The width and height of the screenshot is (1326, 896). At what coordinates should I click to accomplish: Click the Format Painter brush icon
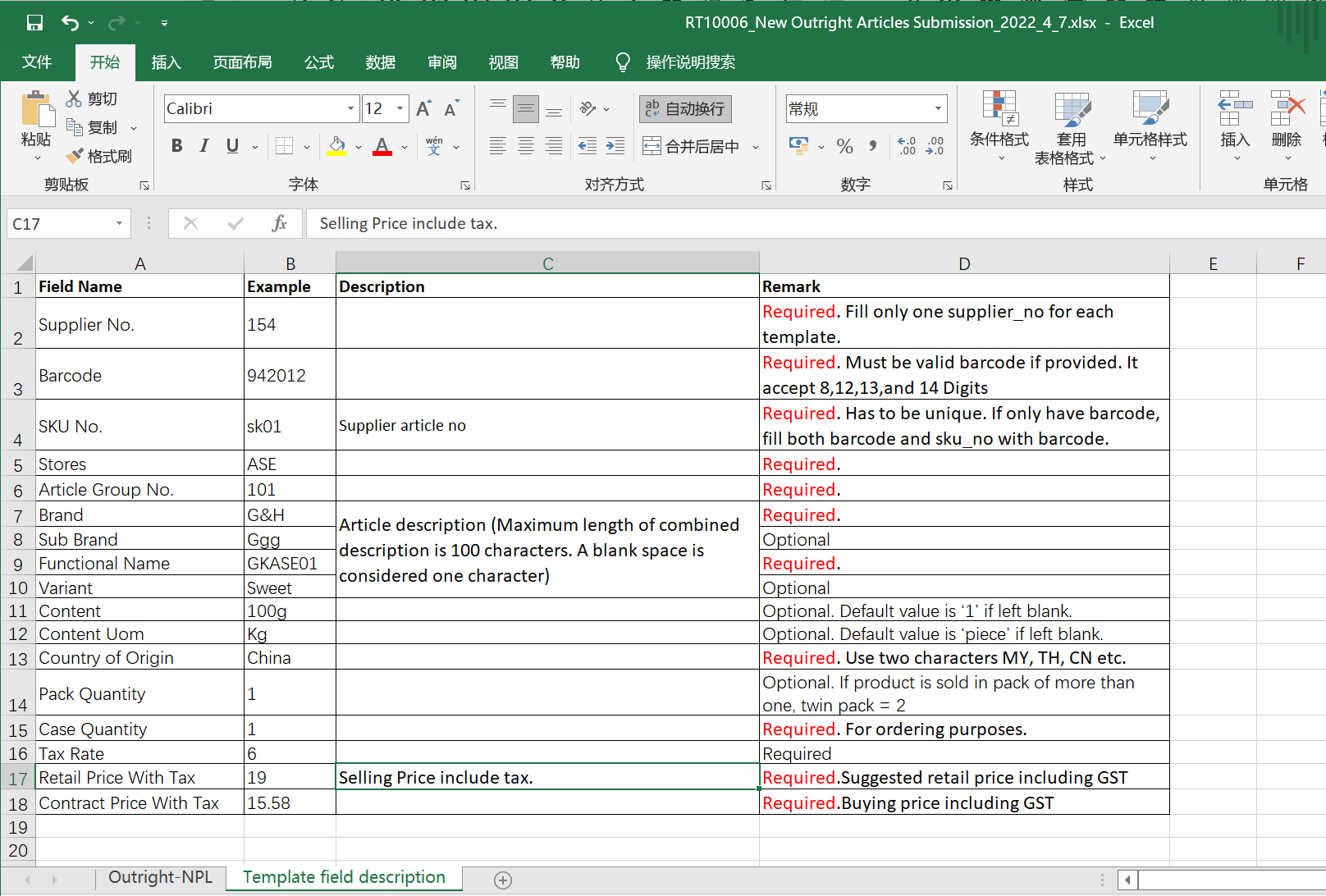[x=75, y=156]
